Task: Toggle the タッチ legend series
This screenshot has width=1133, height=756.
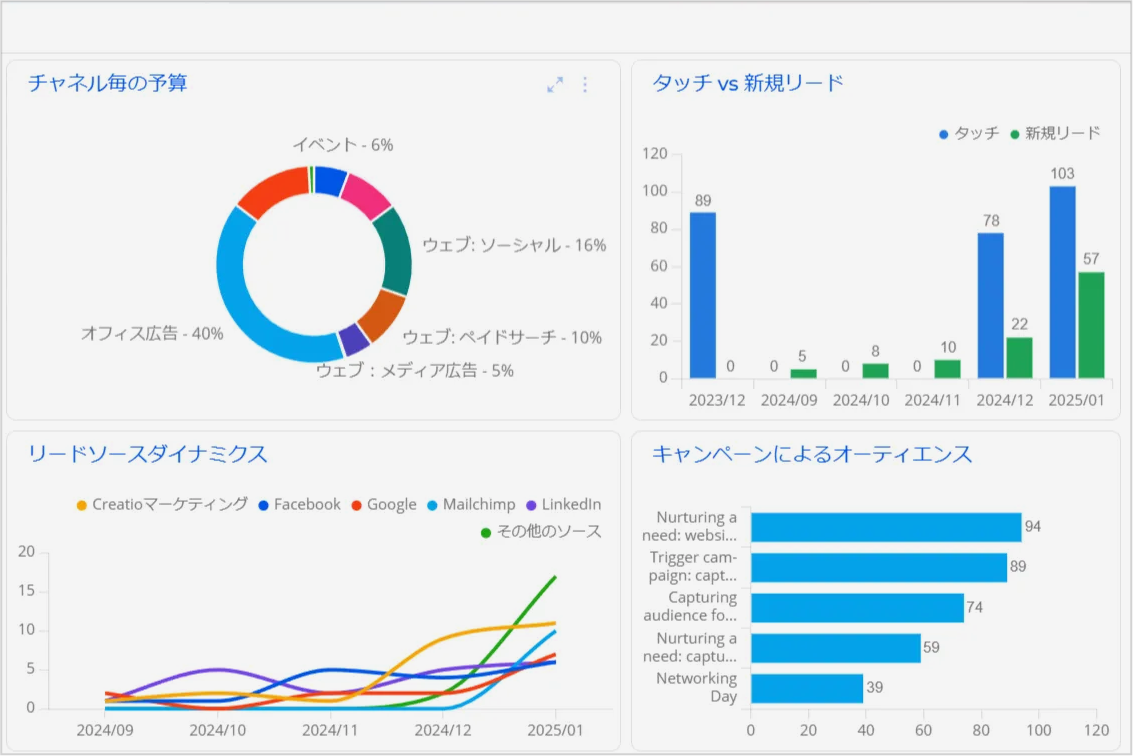Action: coord(969,133)
